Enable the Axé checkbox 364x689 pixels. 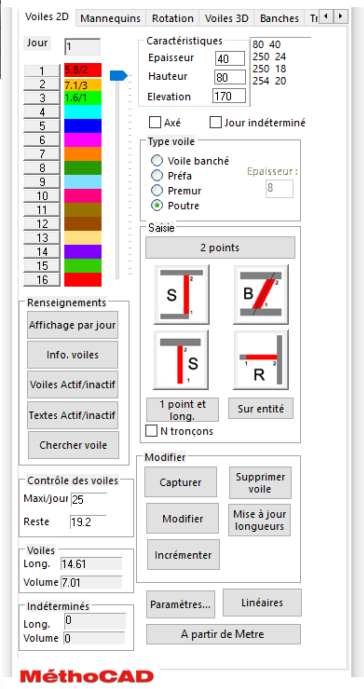click(x=155, y=123)
